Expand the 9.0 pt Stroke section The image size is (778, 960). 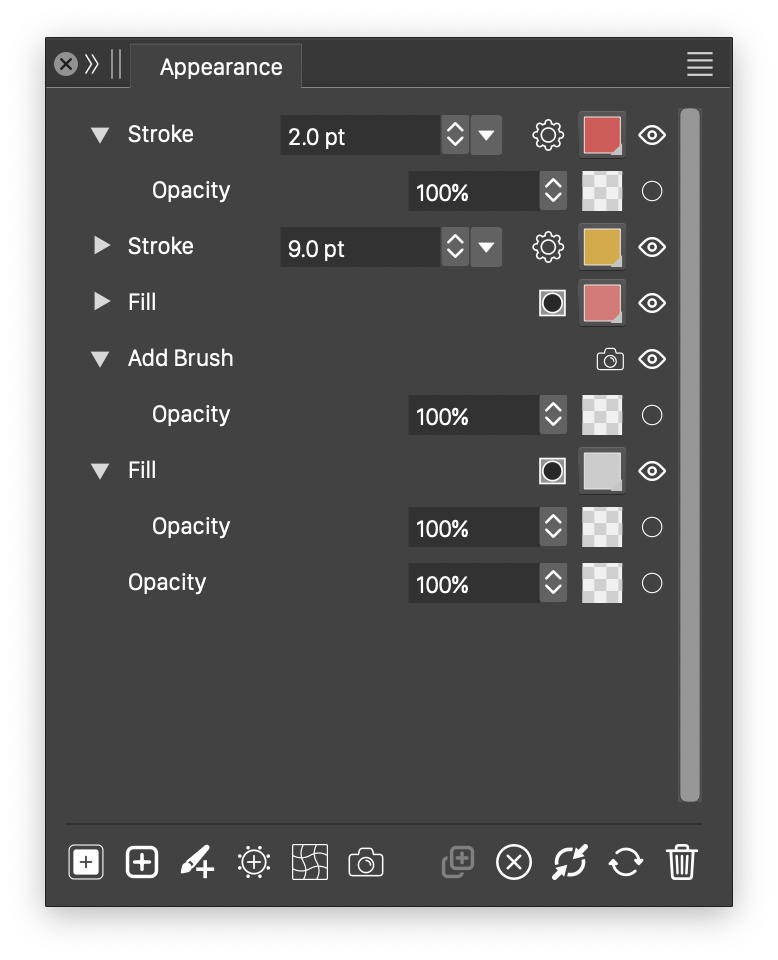tap(102, 246)
